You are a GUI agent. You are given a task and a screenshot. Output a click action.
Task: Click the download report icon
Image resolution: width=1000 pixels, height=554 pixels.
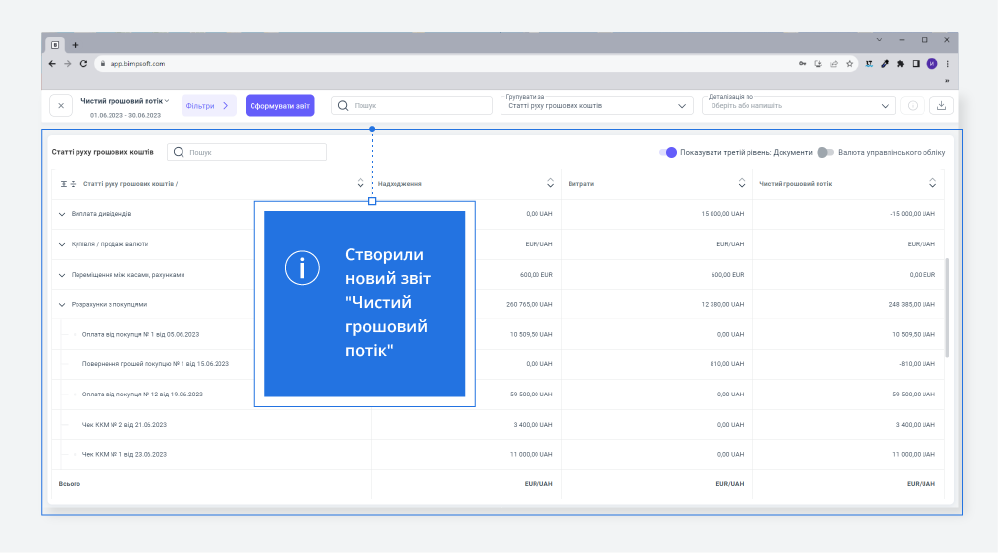coord(941,105)
